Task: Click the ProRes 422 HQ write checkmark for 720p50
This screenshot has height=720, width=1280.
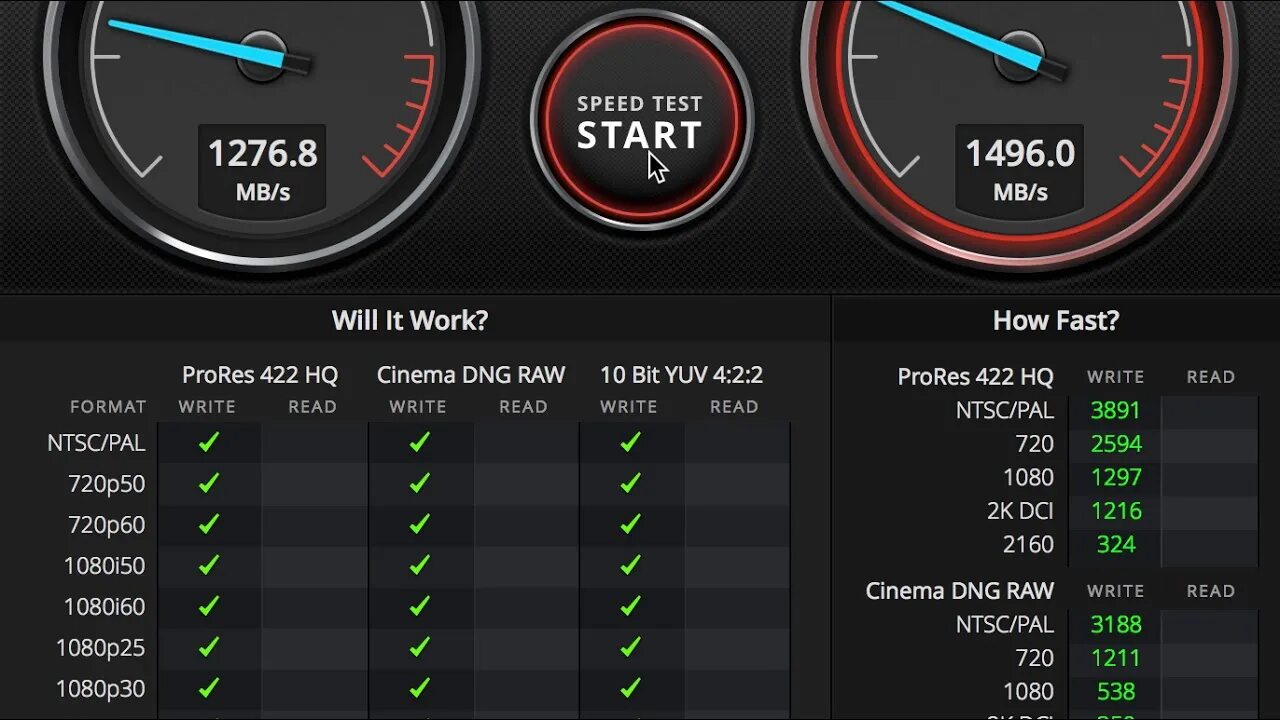Action: click(x=209, y=483)
